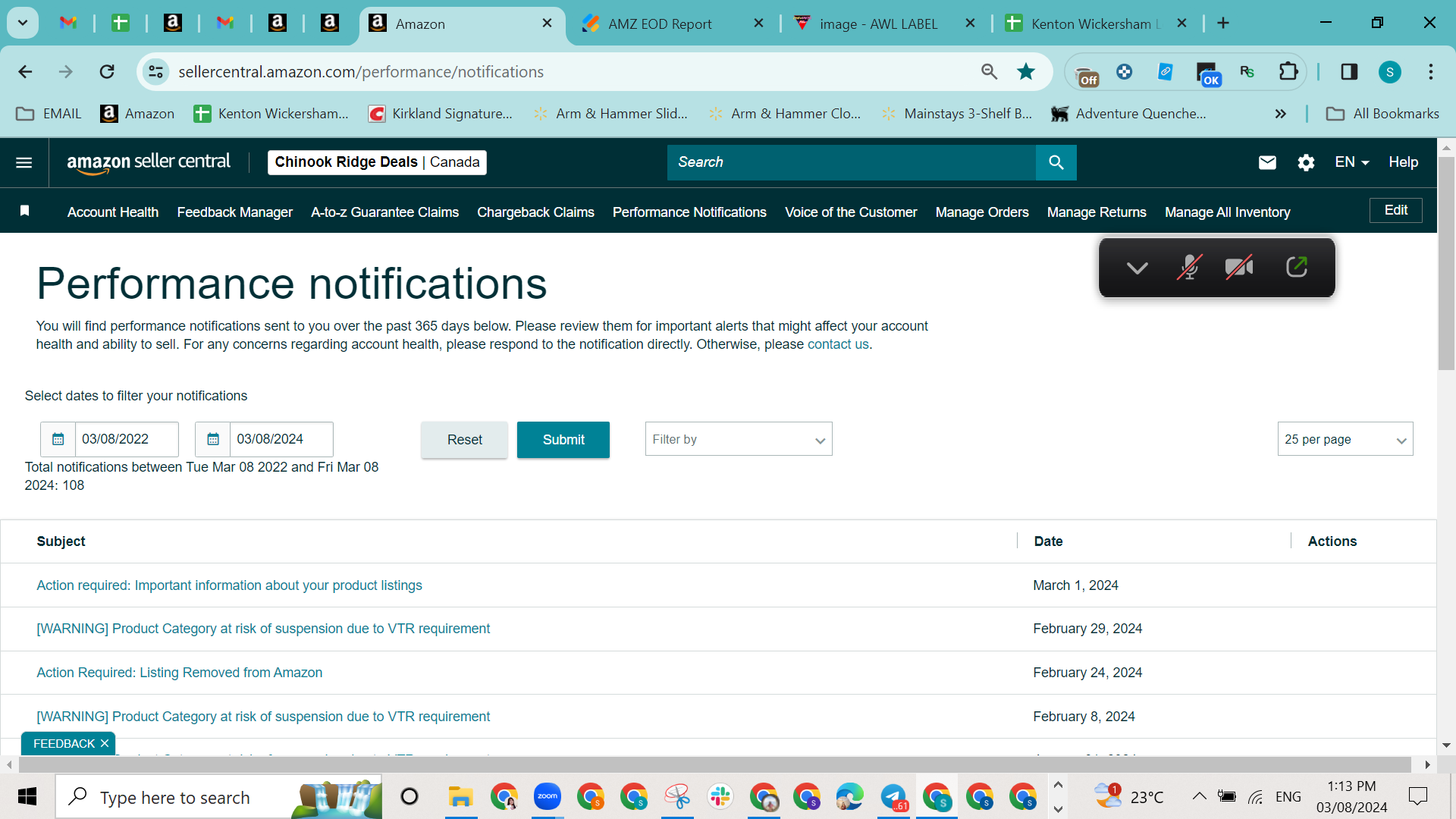The image size is (1456, 819).
Task: Click the share screen icon in the meeting overlay
Action: [x=1297, y=267]
